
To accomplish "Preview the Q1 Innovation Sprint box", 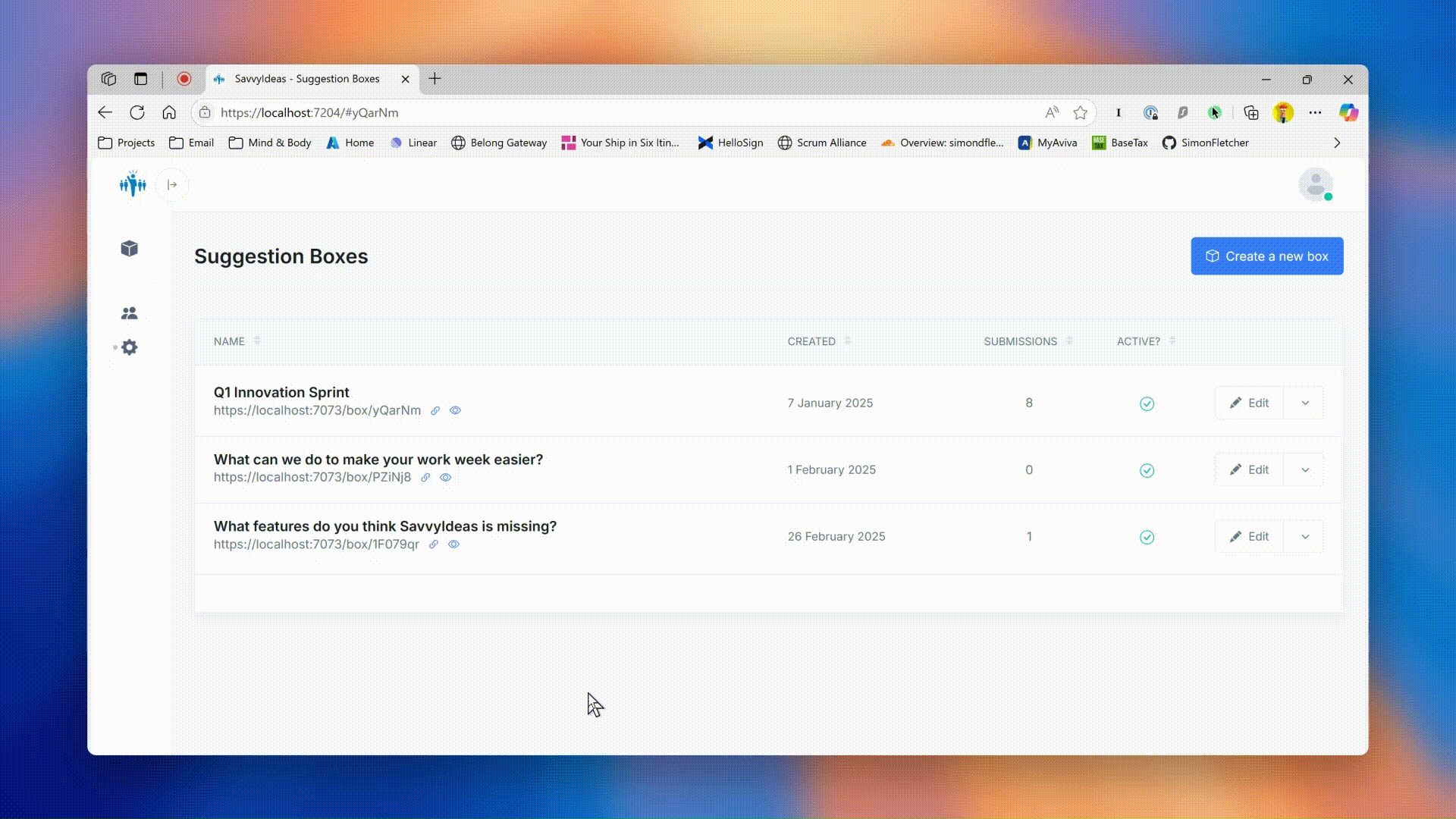I will point(454,410).
